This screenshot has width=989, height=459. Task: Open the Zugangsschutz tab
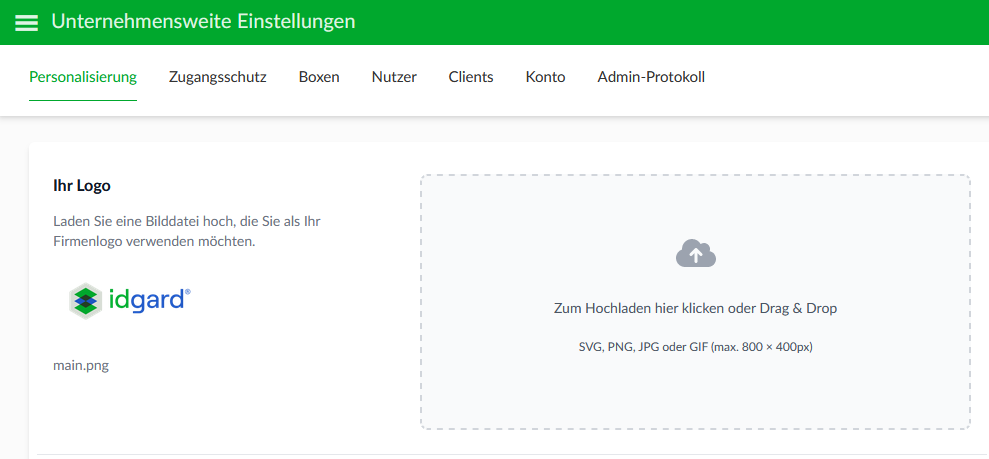pos(218,78)
